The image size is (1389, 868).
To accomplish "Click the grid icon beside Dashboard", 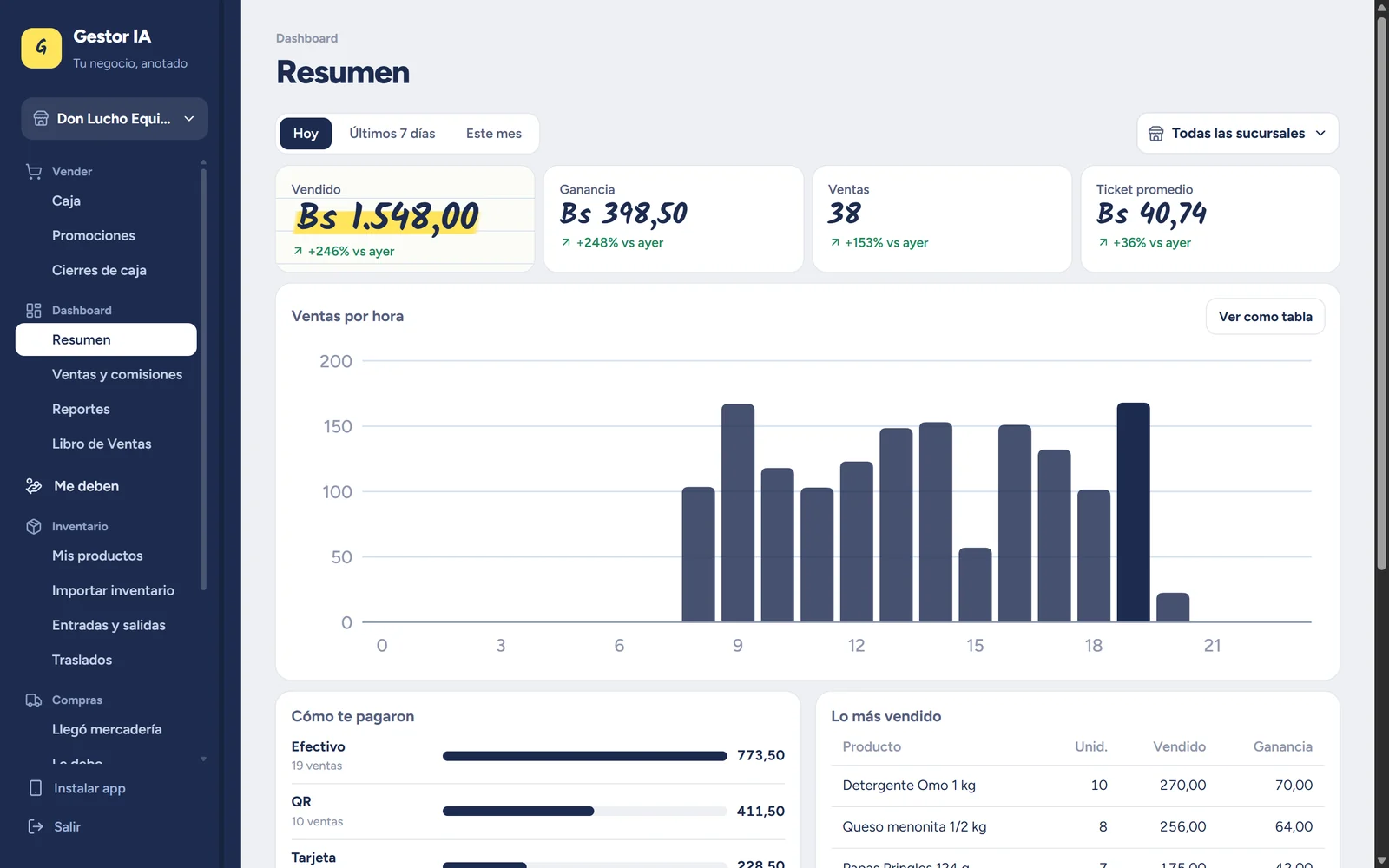I will tap(34, 311).
